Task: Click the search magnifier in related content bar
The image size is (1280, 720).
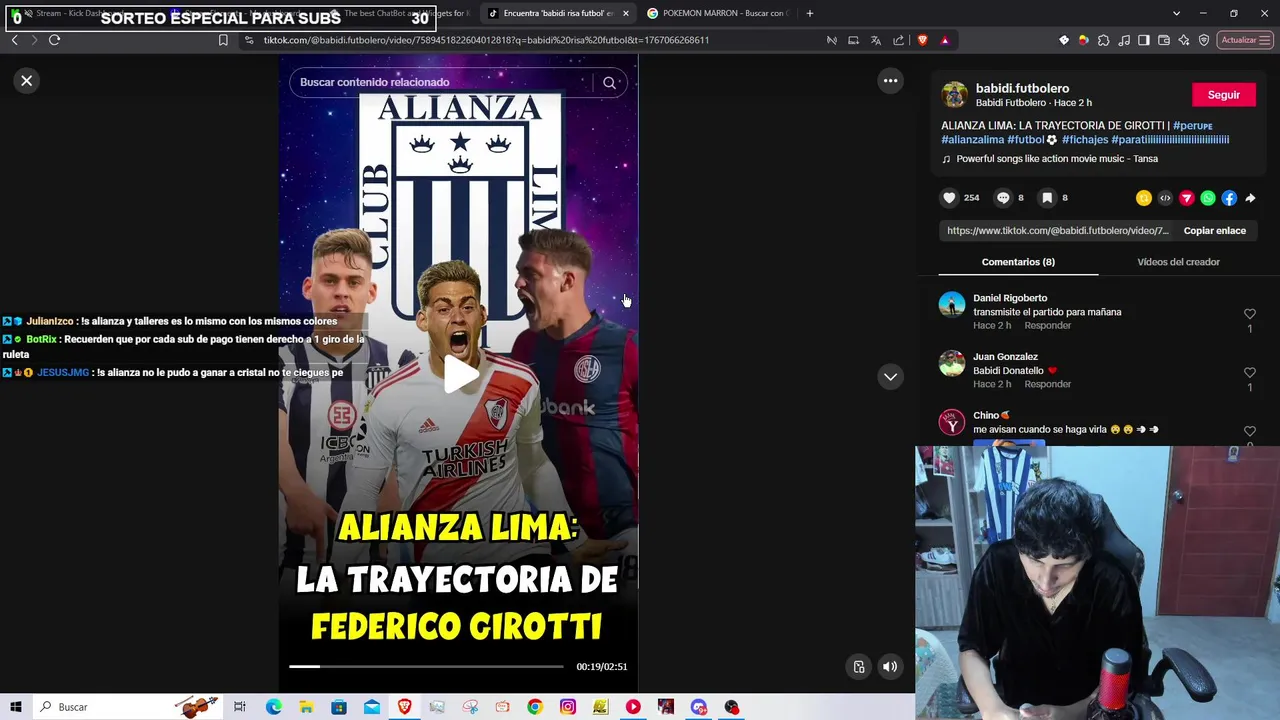Action: click(x=609, y=82)
